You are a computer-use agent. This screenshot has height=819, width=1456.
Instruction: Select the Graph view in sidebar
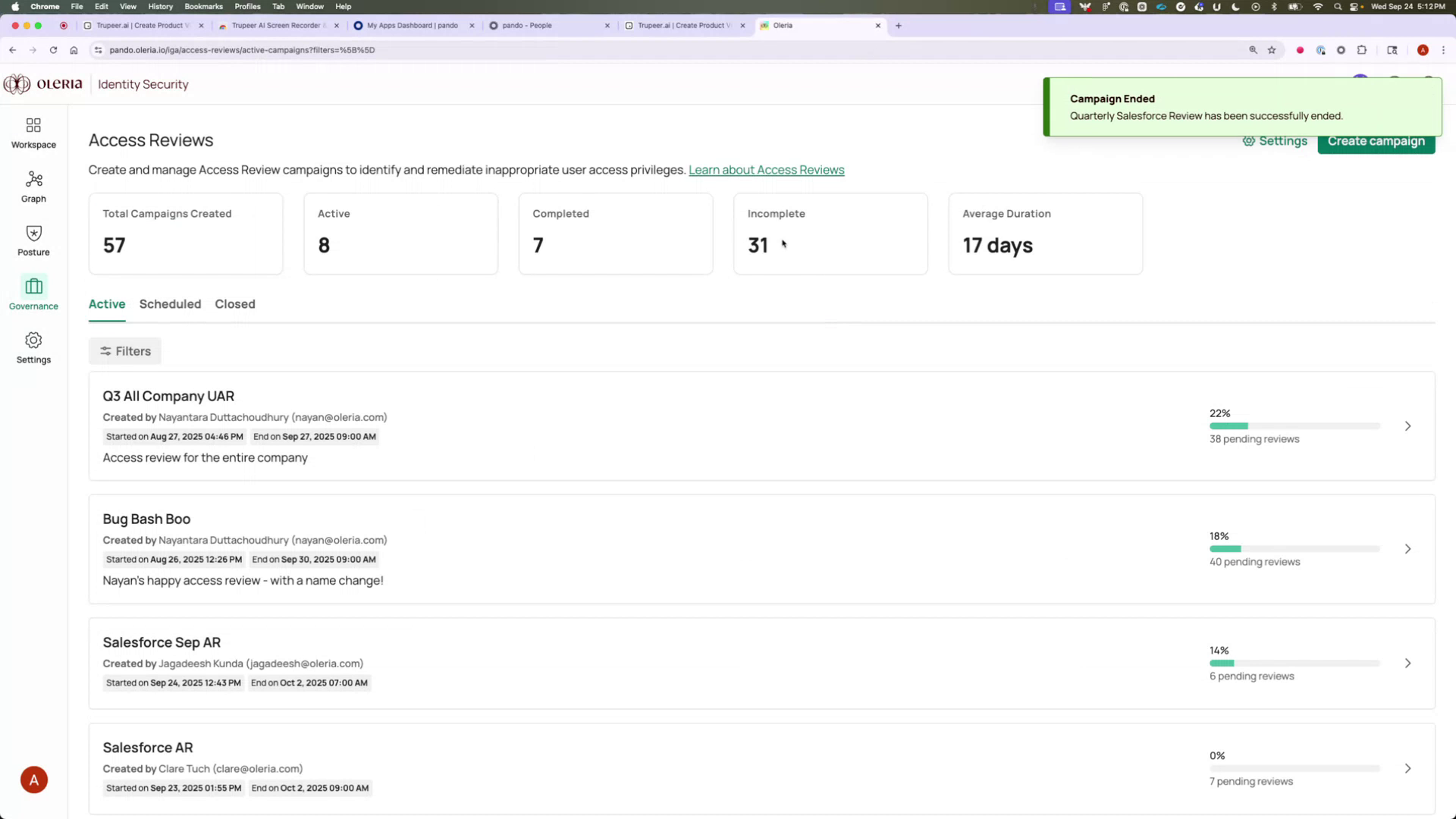(33, 186)
